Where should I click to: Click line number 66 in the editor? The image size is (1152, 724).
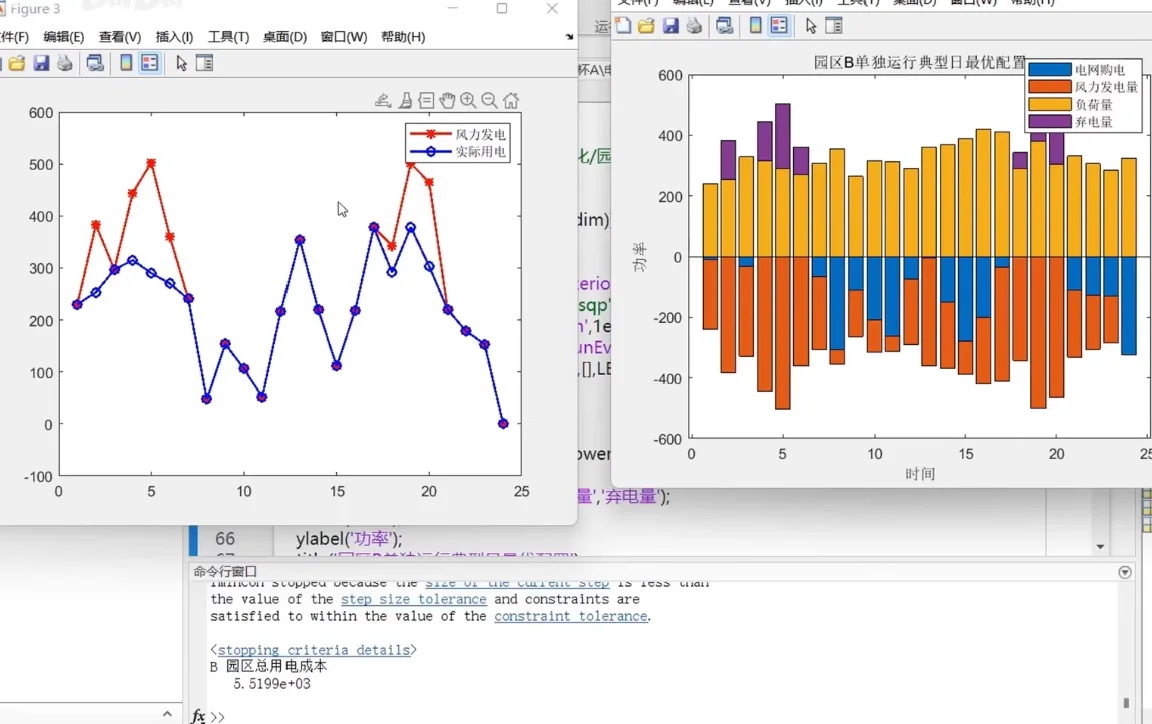point(225,539)
